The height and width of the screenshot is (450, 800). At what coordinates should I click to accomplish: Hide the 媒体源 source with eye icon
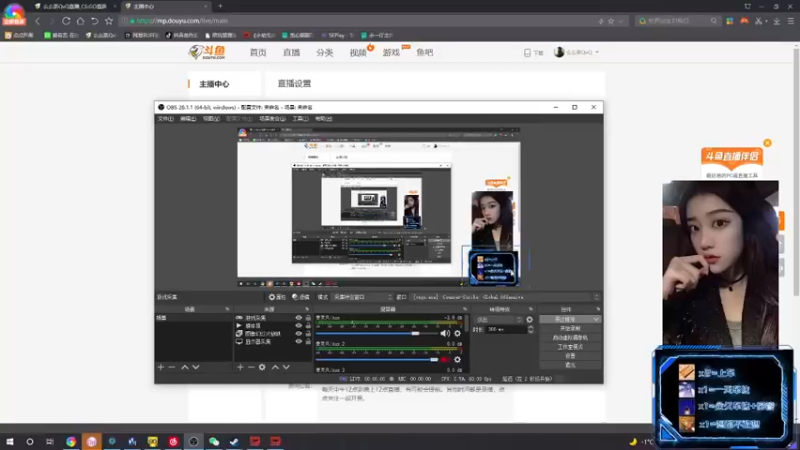[298, 326]
